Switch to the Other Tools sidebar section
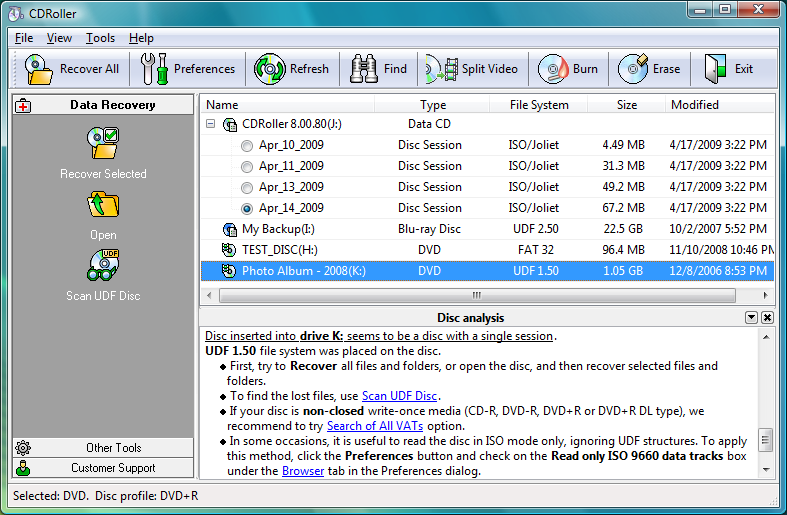 pos(103,447)
